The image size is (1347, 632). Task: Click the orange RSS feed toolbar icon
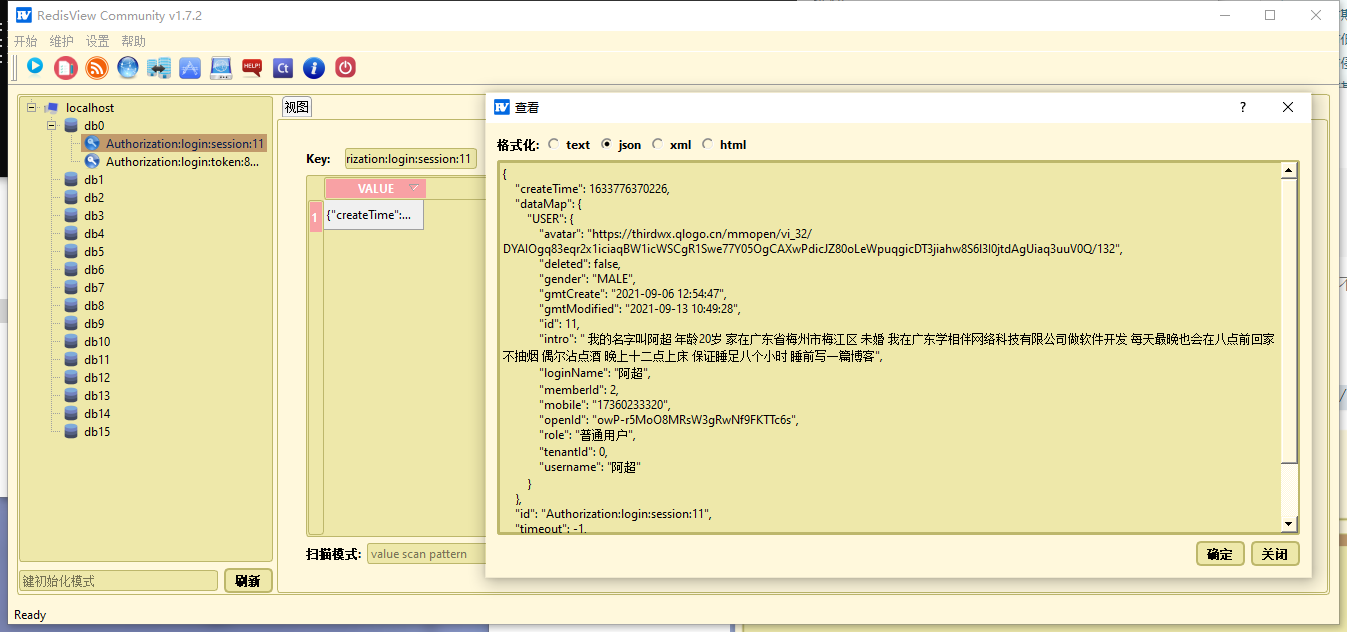[x=97, y=67]
